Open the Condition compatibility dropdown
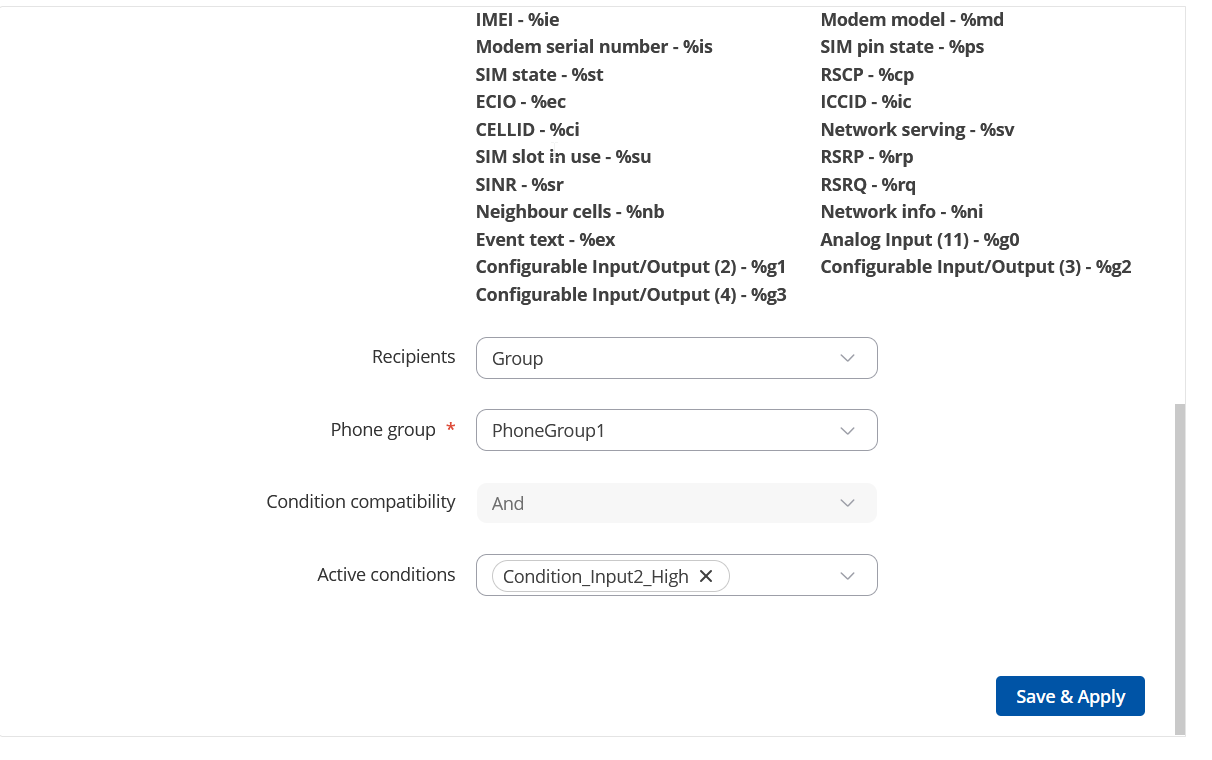The width and height of the screenshot is (1212, 760). point(676,503)
